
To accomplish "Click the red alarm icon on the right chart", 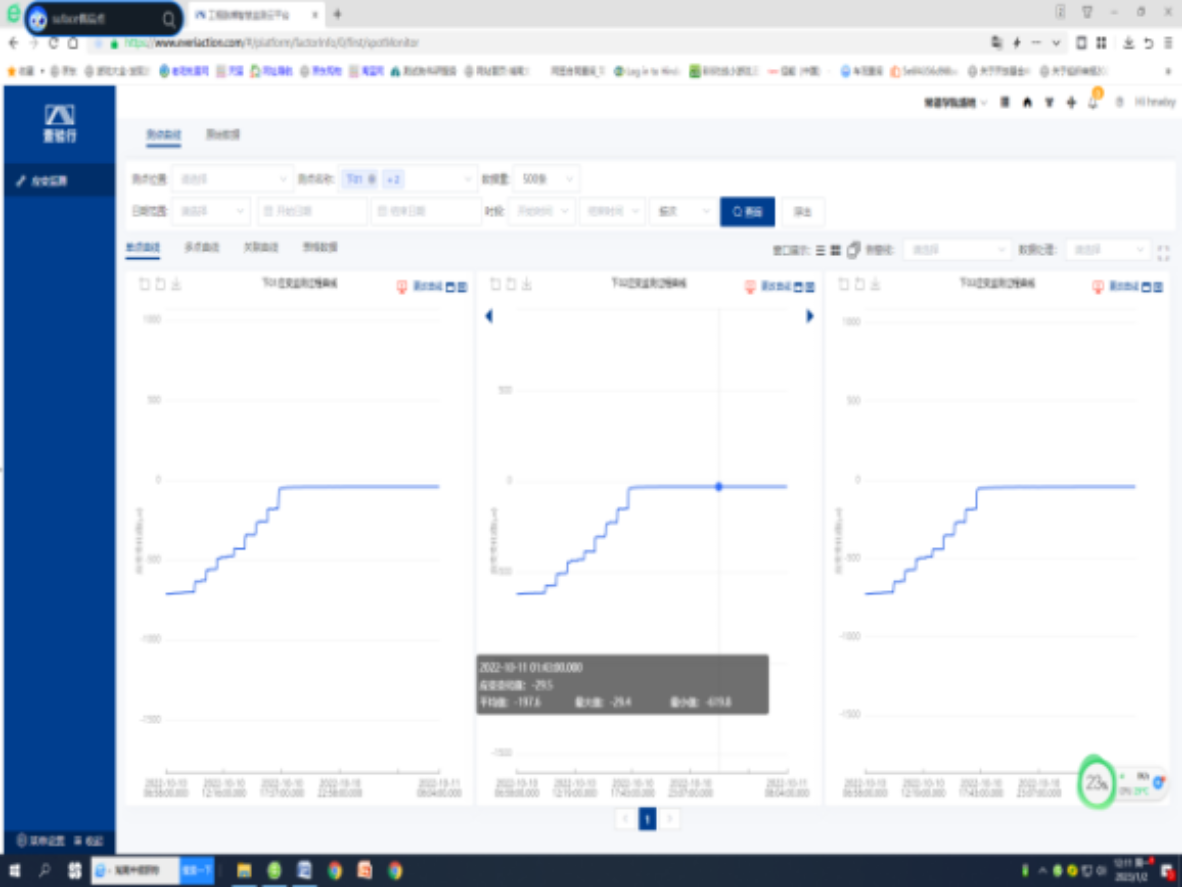I will click(x=1098, y=286).
